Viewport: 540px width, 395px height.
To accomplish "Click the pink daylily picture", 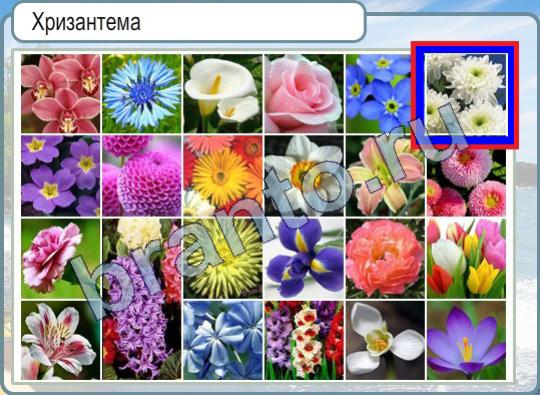I will 385,176.
